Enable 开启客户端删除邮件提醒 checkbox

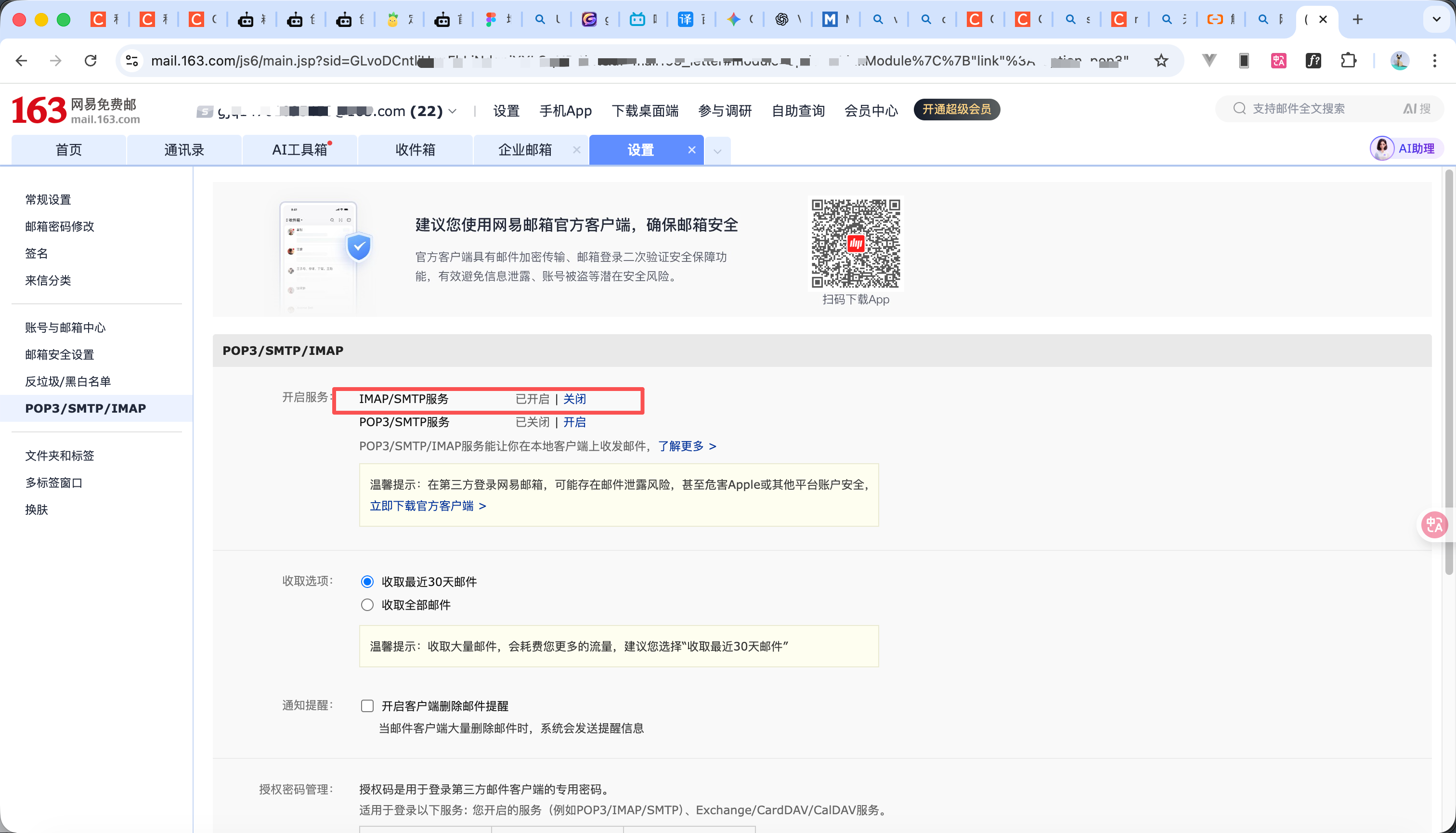click(367, 706)
